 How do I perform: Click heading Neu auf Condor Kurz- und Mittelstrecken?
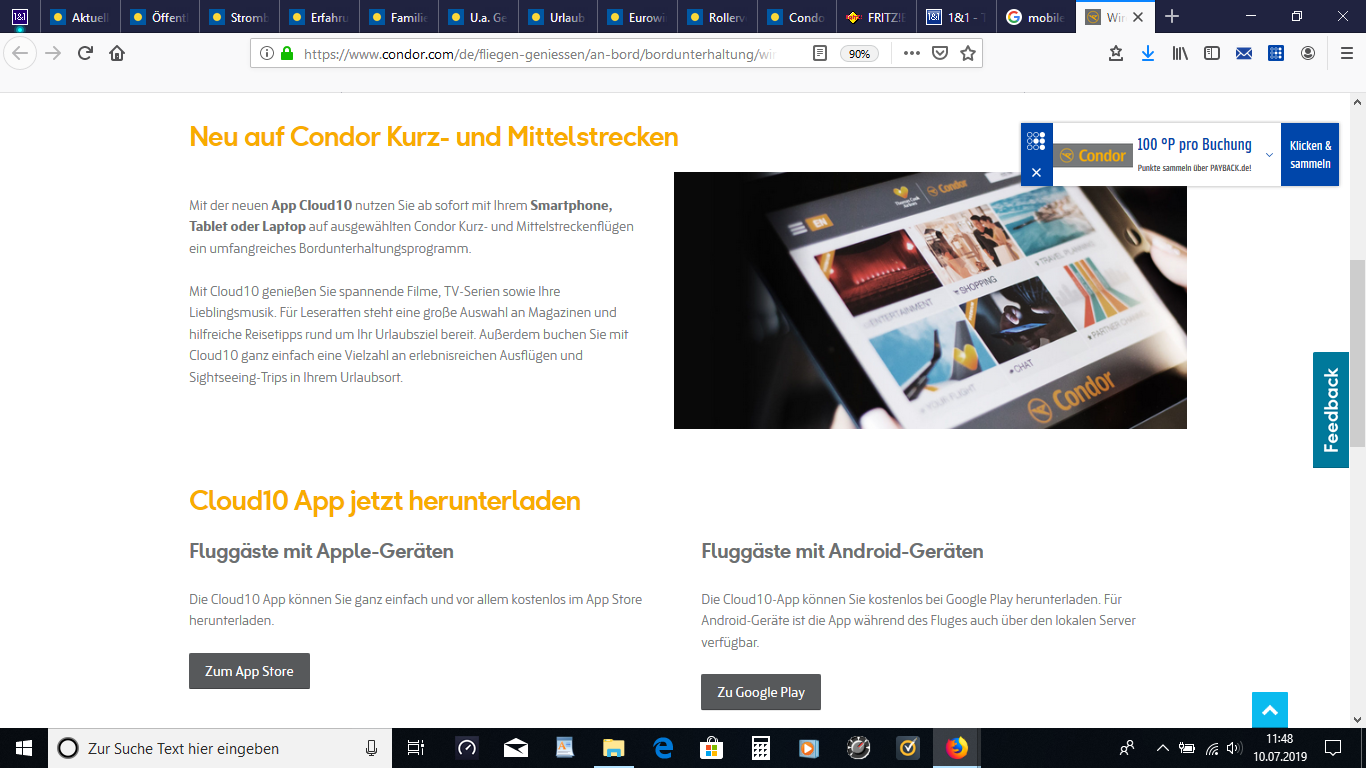pos(434,136)
